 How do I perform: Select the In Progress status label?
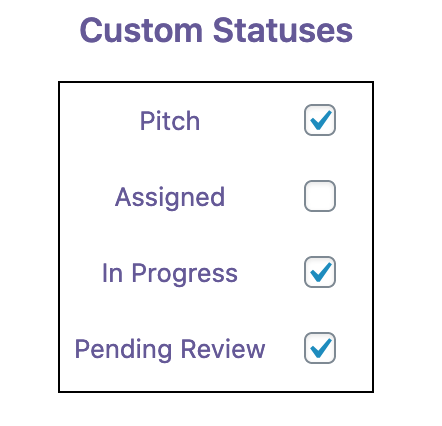[170, 273]
